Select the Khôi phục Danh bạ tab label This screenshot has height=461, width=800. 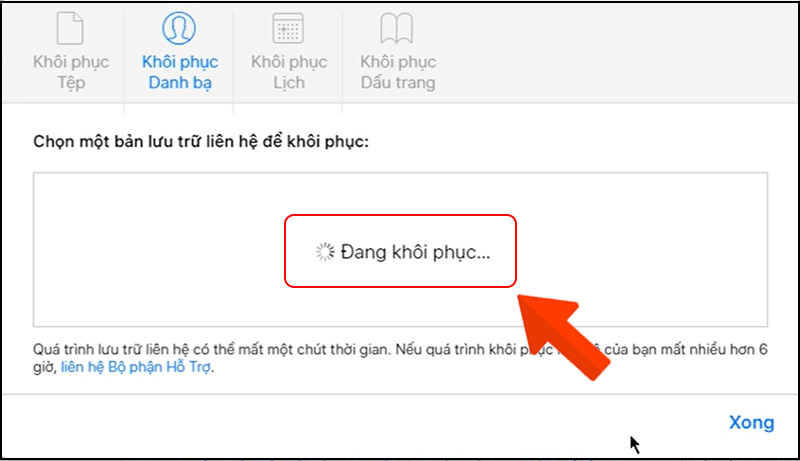tap(180, 72)
